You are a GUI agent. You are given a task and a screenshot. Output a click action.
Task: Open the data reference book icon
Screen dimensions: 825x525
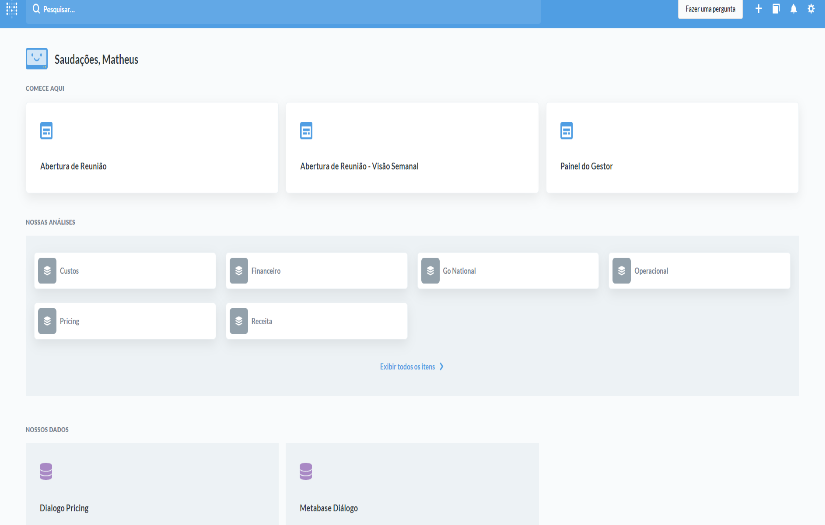click(776, 9)
